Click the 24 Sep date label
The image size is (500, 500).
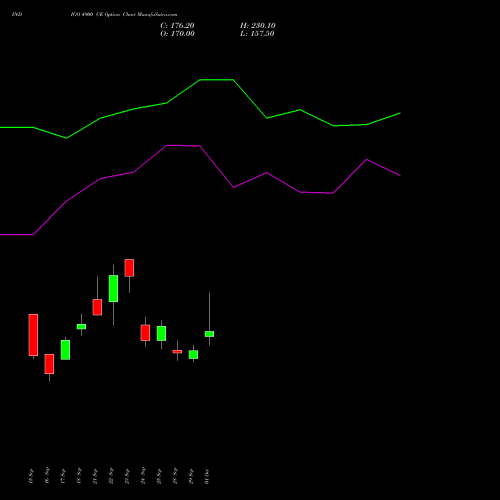point(143,476)
